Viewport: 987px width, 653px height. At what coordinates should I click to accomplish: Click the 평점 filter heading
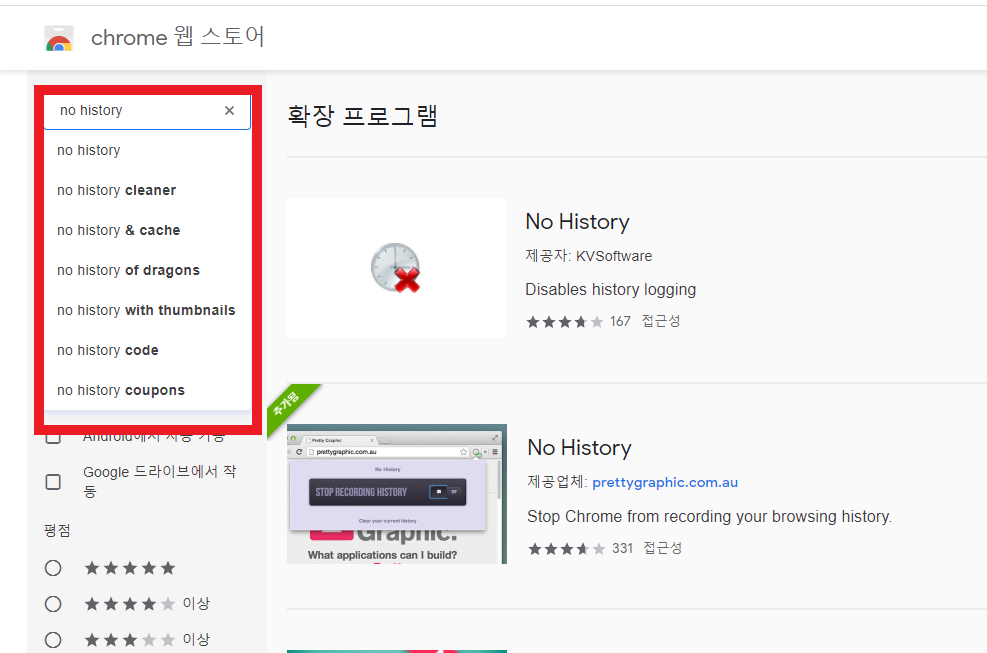[57, 530]
